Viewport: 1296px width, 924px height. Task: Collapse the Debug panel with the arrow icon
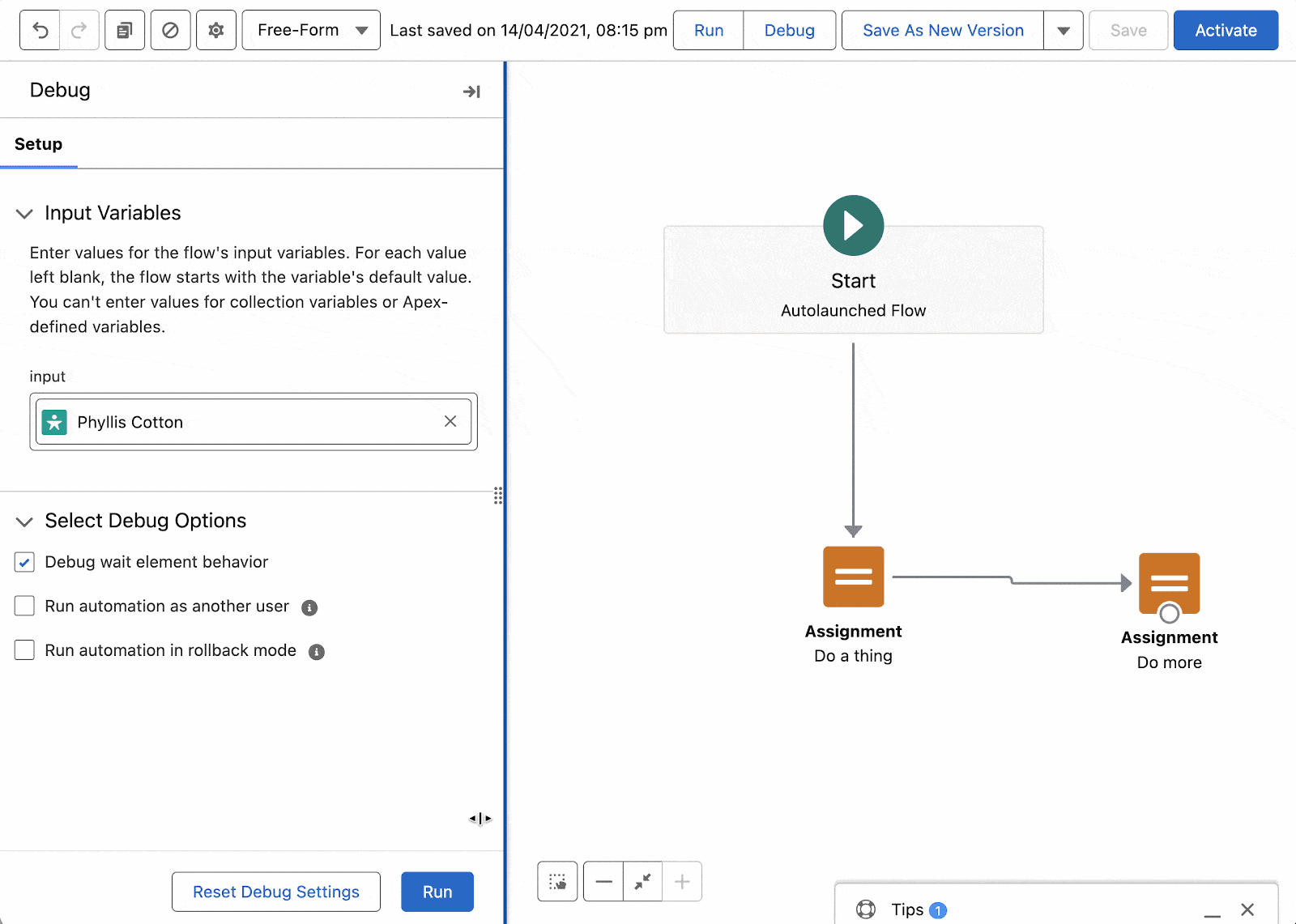point(471,92)
